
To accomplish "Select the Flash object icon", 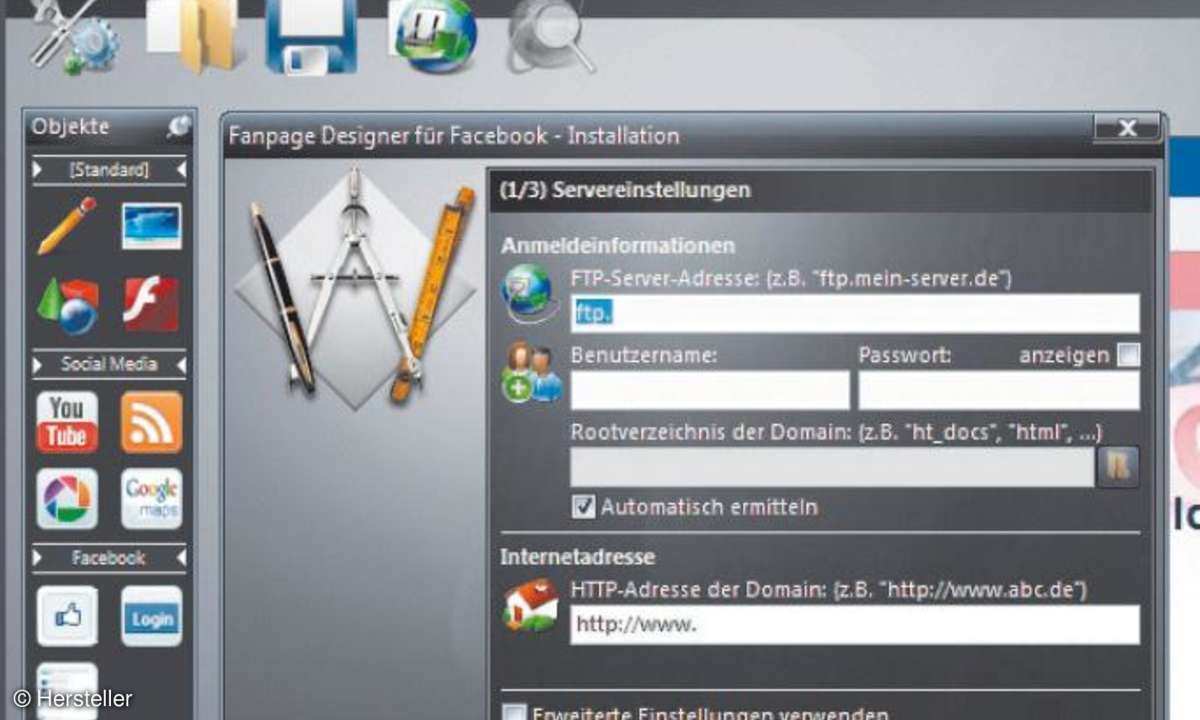I will point(151,304).
